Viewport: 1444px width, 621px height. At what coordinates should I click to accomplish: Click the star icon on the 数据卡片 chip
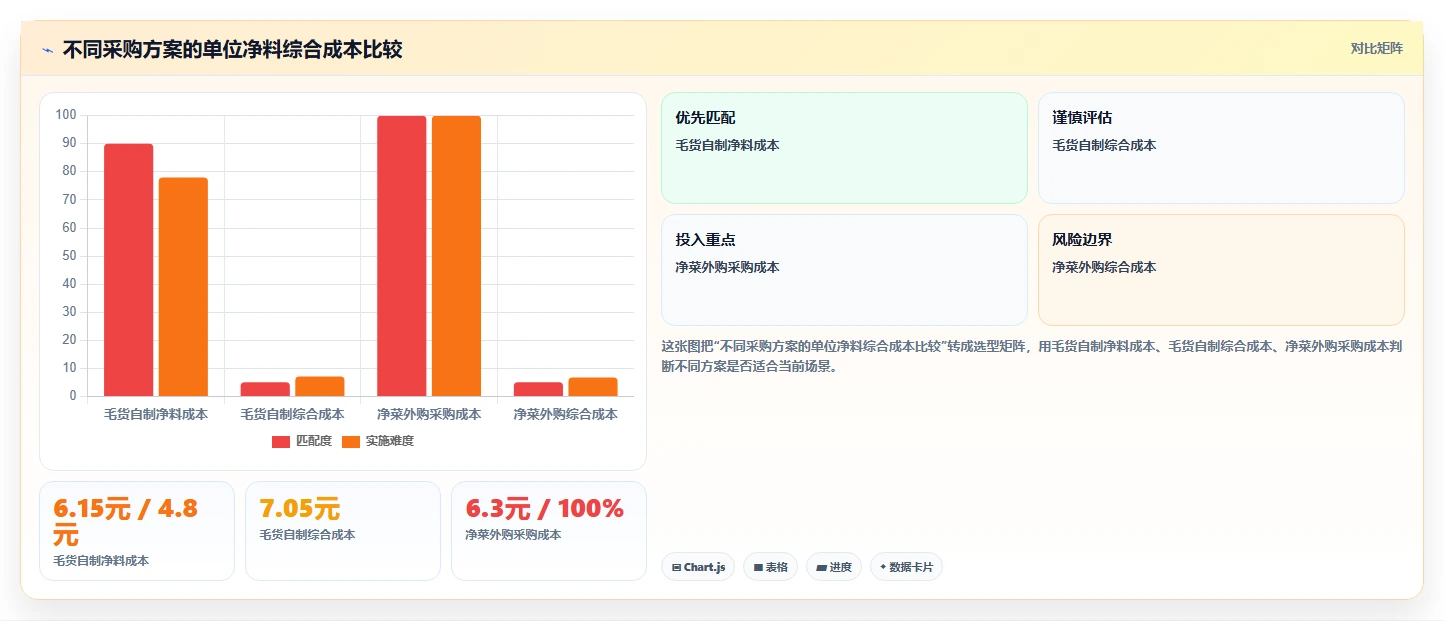(883, 568)
